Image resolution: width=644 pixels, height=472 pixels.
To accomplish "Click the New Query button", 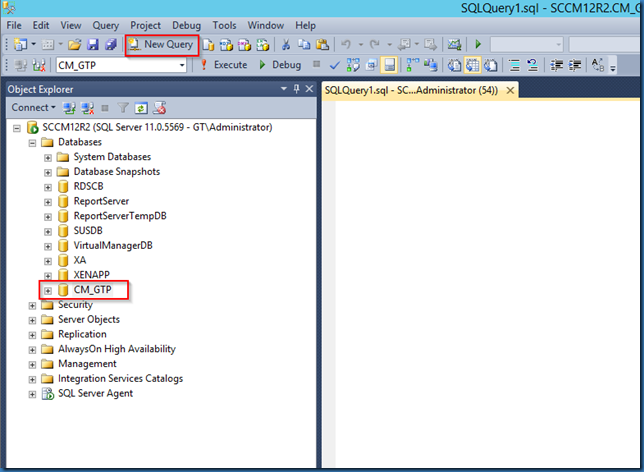I will pos(162,44).
